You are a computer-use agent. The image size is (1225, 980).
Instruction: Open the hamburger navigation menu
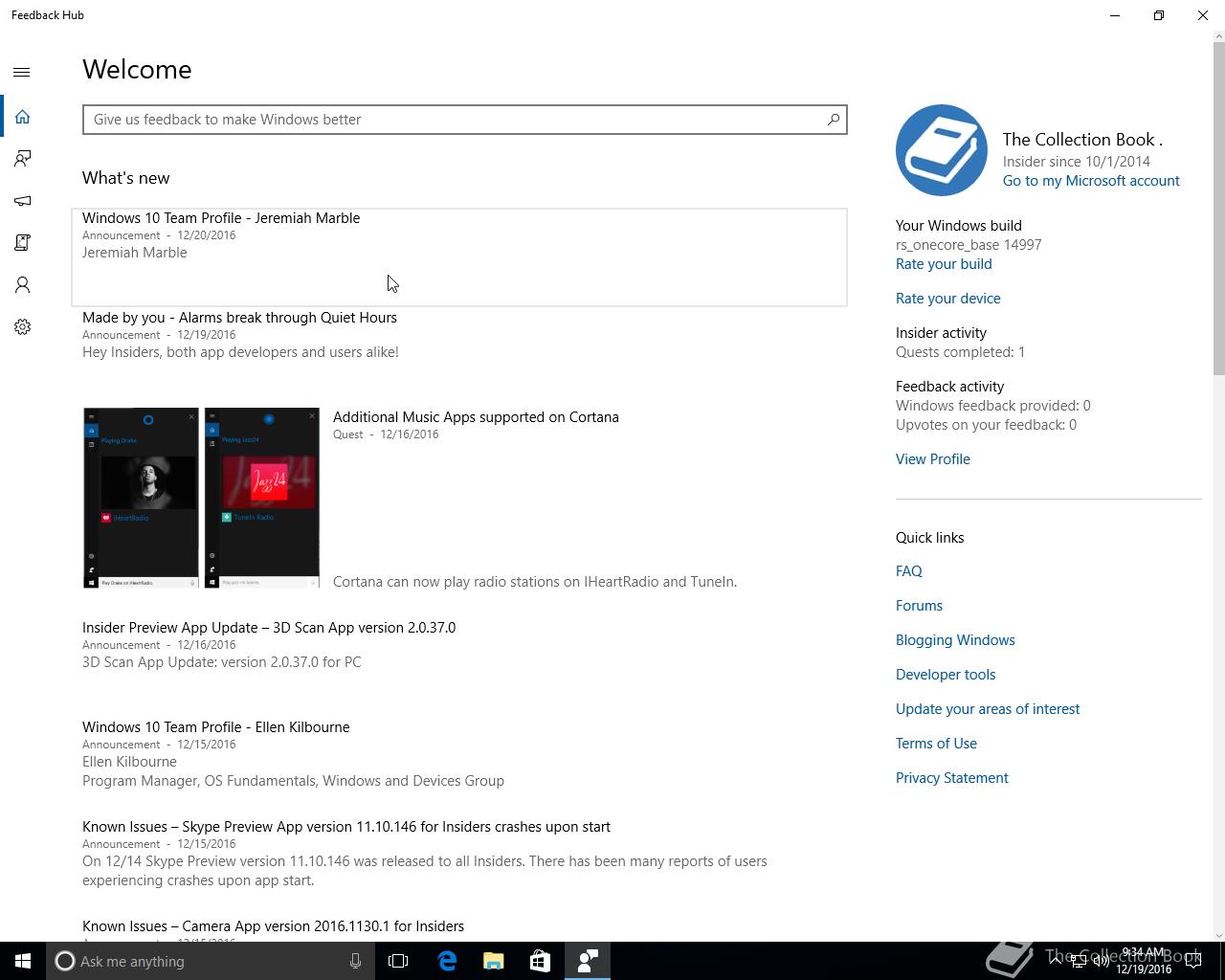[22, 72]
